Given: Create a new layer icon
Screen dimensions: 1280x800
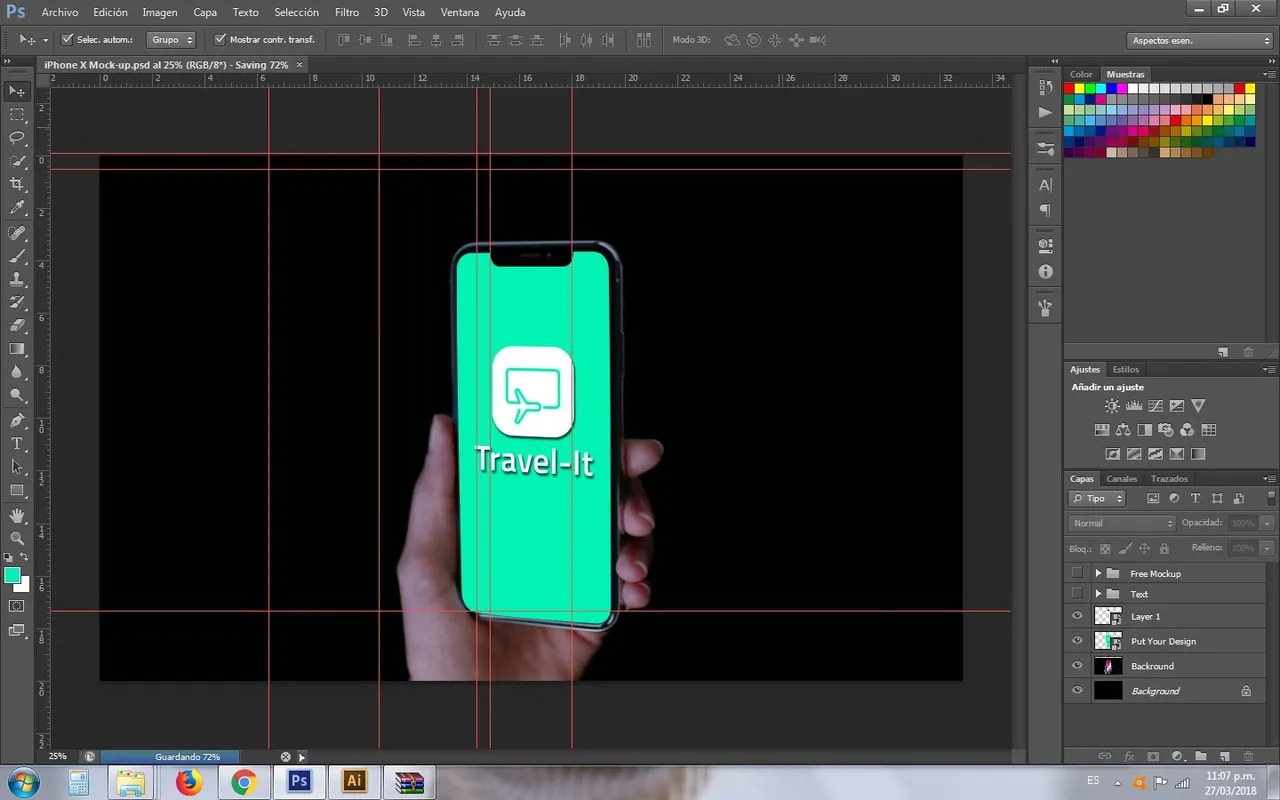Looking at the screenshot, I should (x=1224, y=757).
